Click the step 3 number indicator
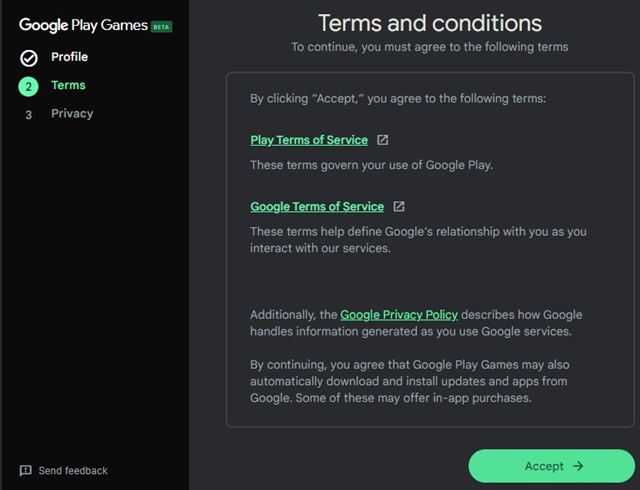This screenshot has height=490, width=640. click(x=28, y=115)
